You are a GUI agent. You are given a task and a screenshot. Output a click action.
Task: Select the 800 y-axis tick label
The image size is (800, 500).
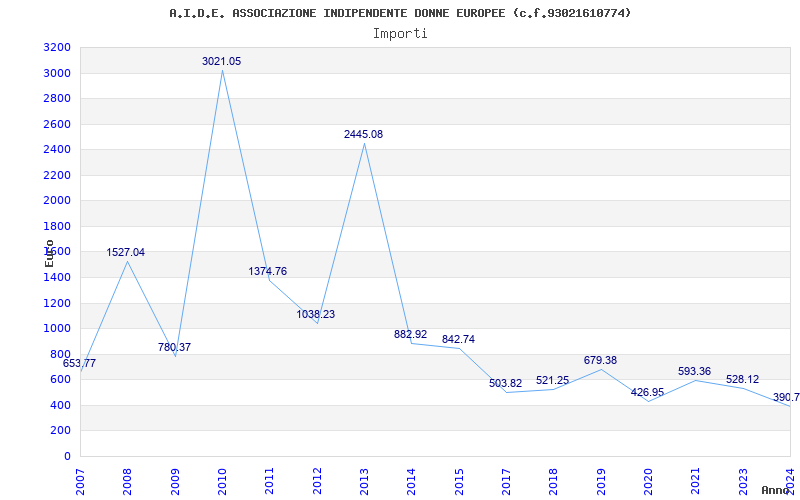(61, 355)
